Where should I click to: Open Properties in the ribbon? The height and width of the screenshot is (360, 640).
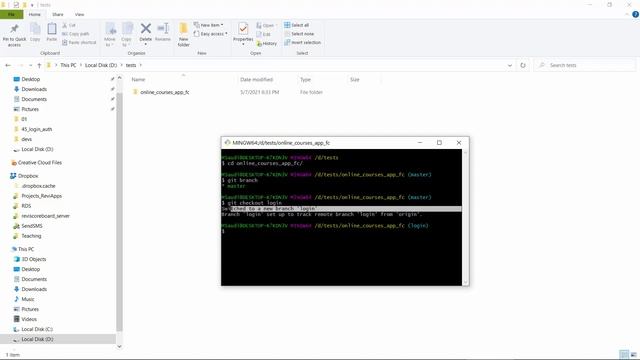pos(243,33)
